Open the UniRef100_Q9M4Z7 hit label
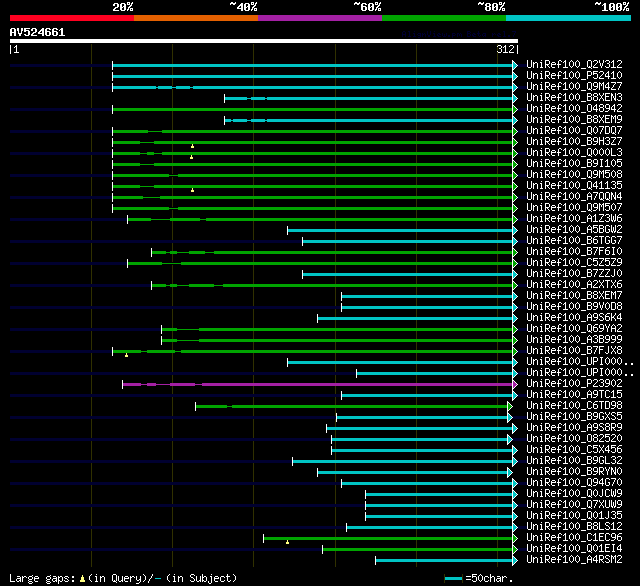 574,86
